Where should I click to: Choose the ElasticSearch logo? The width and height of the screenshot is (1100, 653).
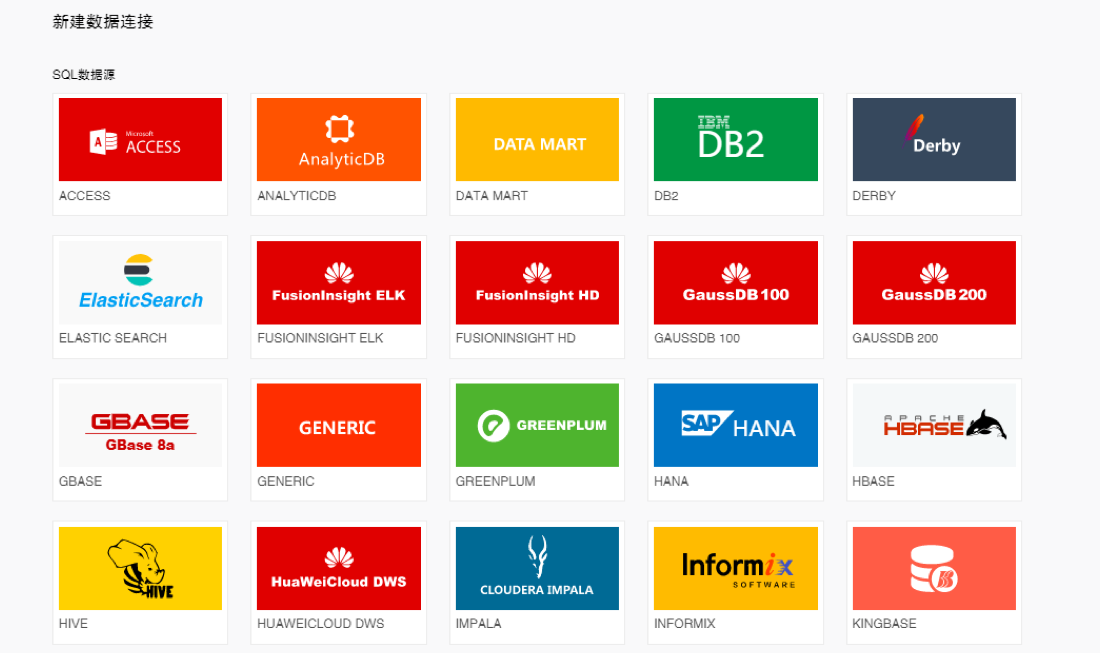140,283
